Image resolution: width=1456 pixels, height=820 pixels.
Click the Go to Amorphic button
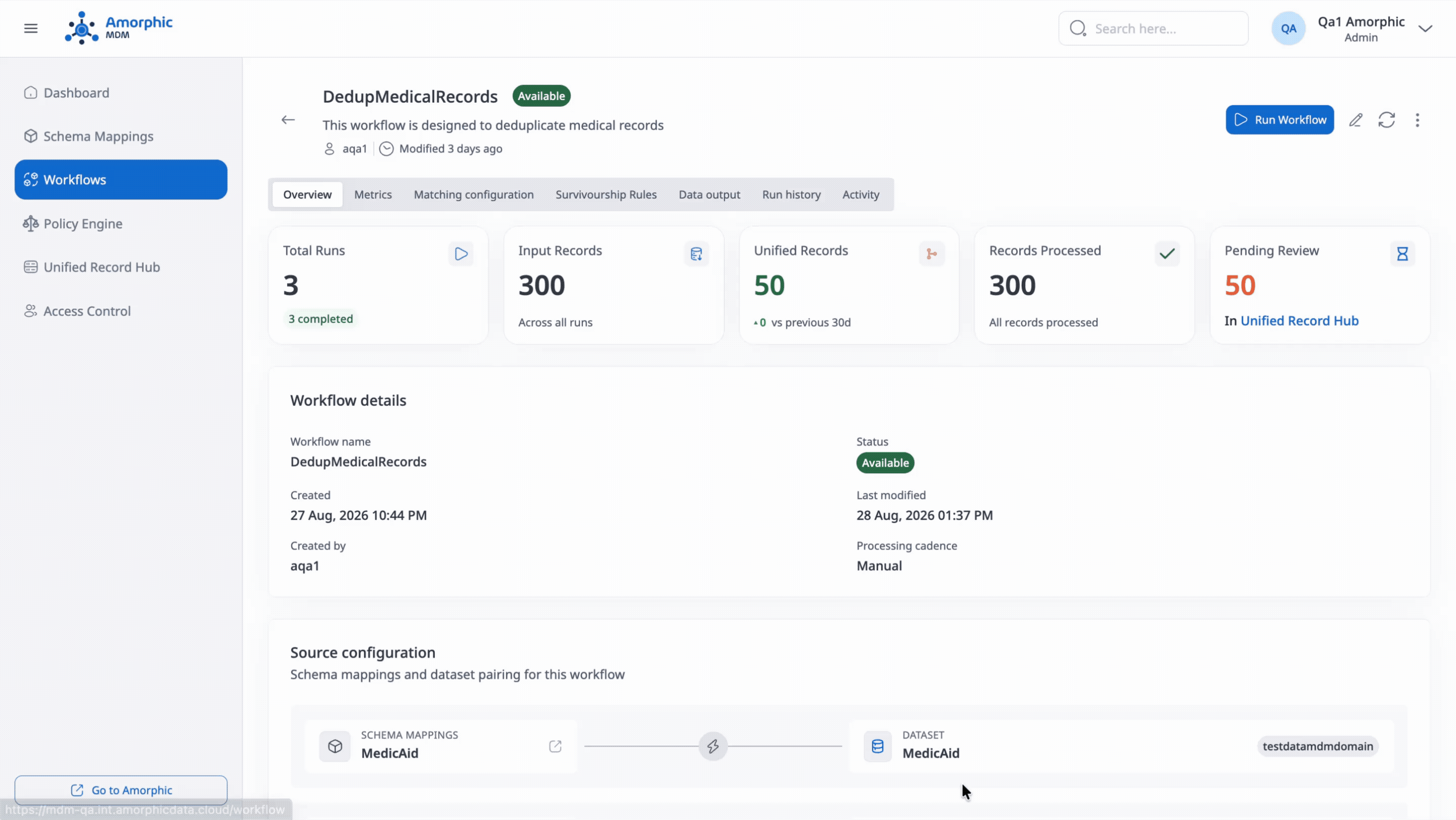tap(121, 790)
